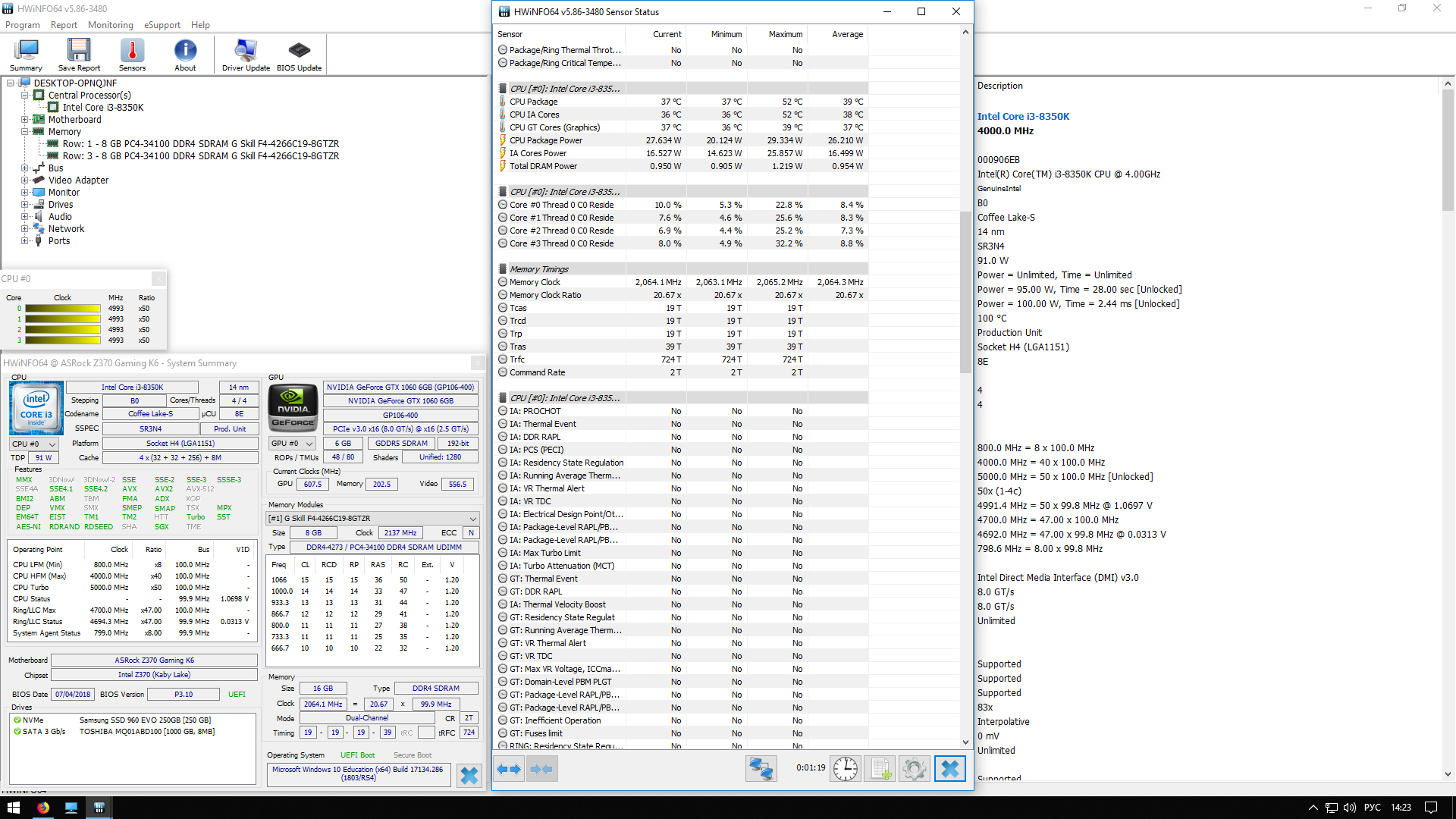Click the remote network computers icon
This screenshot has height=819, width=1456.
pos(761,769)
